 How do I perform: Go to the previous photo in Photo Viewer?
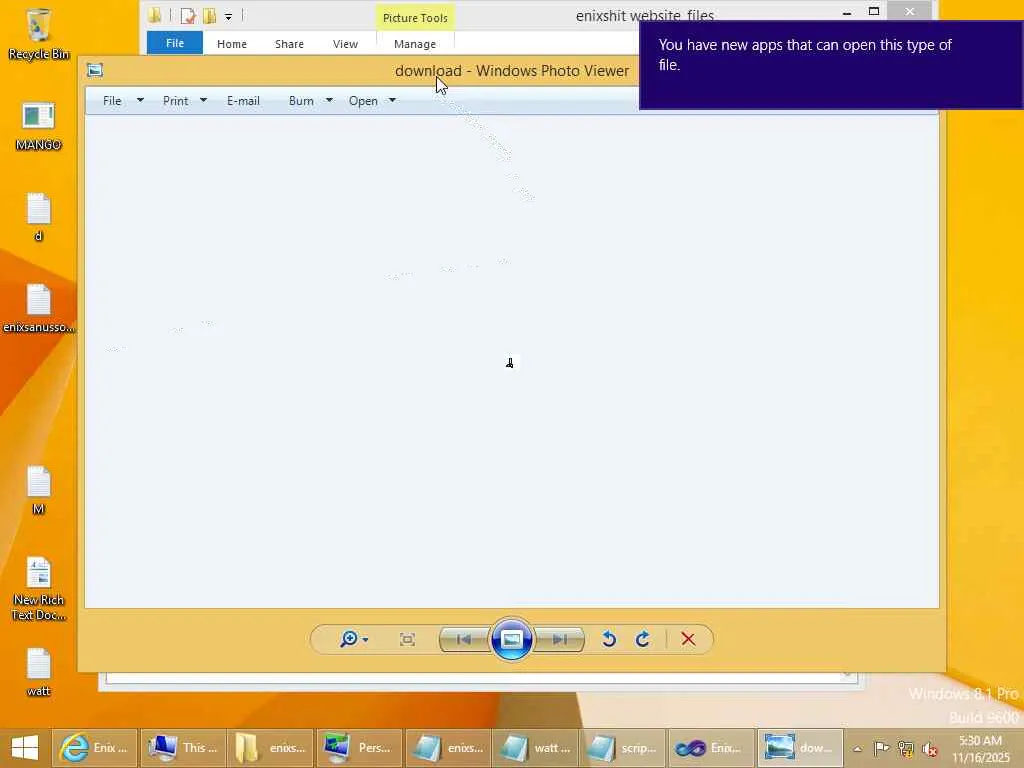coord(464,639)
